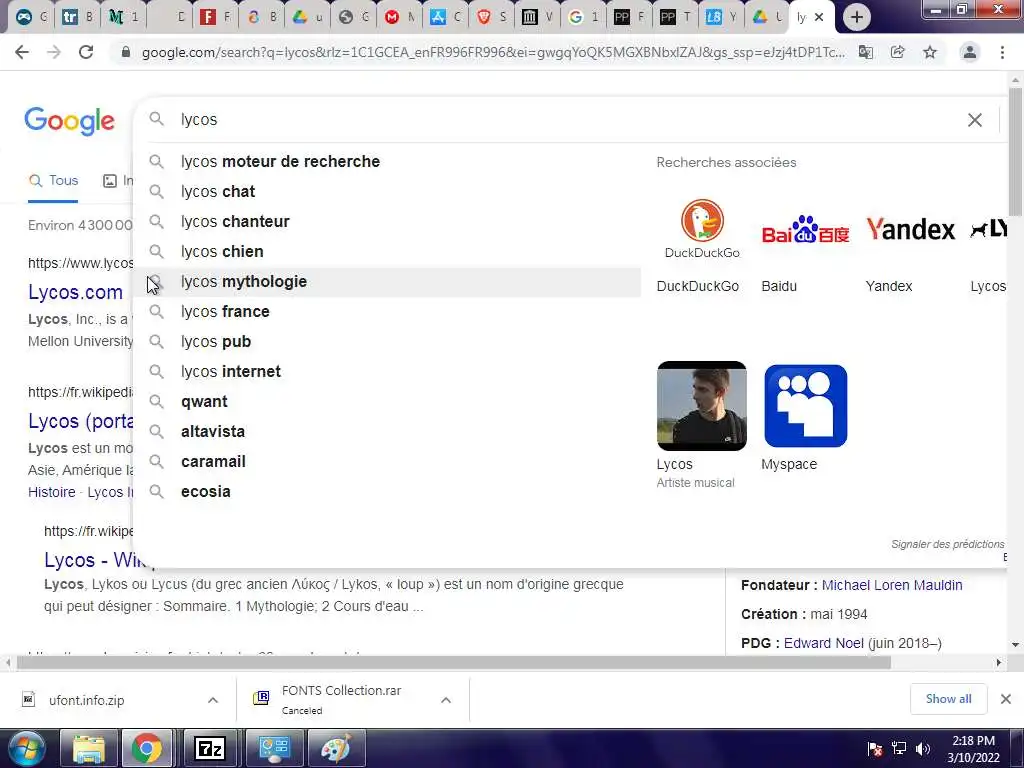Click the volume speaker tray icon
The width and height of the screenshot is (1024, 768).
point(922,749)
